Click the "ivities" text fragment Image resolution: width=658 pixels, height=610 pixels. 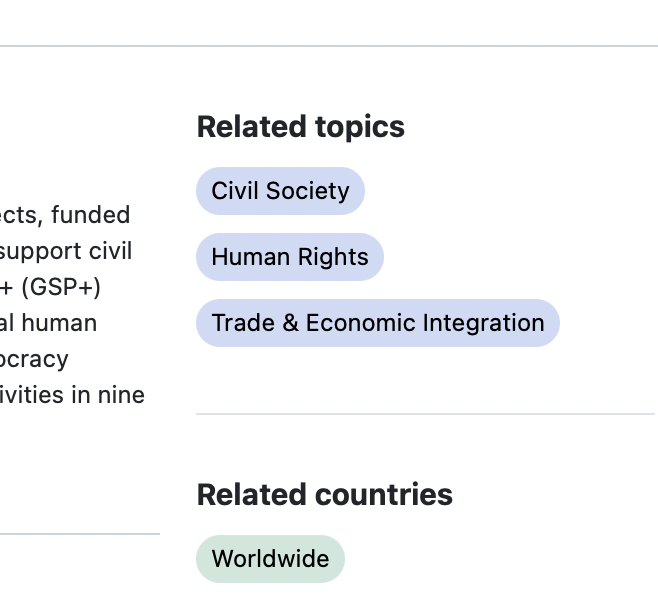pos(32,395)
